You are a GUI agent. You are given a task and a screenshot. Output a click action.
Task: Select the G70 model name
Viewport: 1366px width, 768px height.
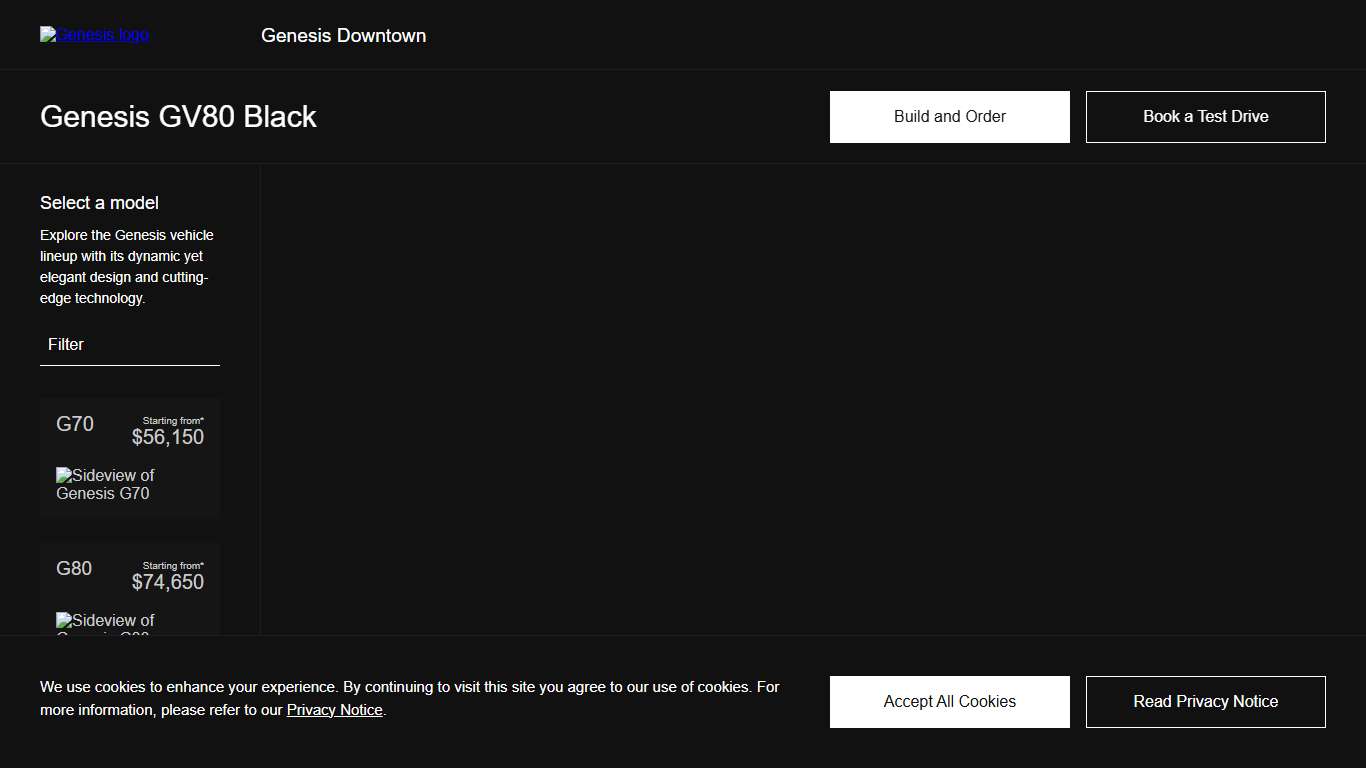coord(75,424)
